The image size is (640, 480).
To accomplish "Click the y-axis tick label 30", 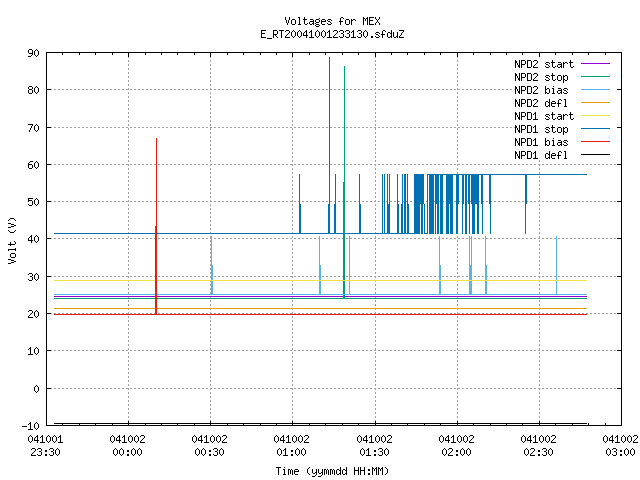I will (33, 277).
